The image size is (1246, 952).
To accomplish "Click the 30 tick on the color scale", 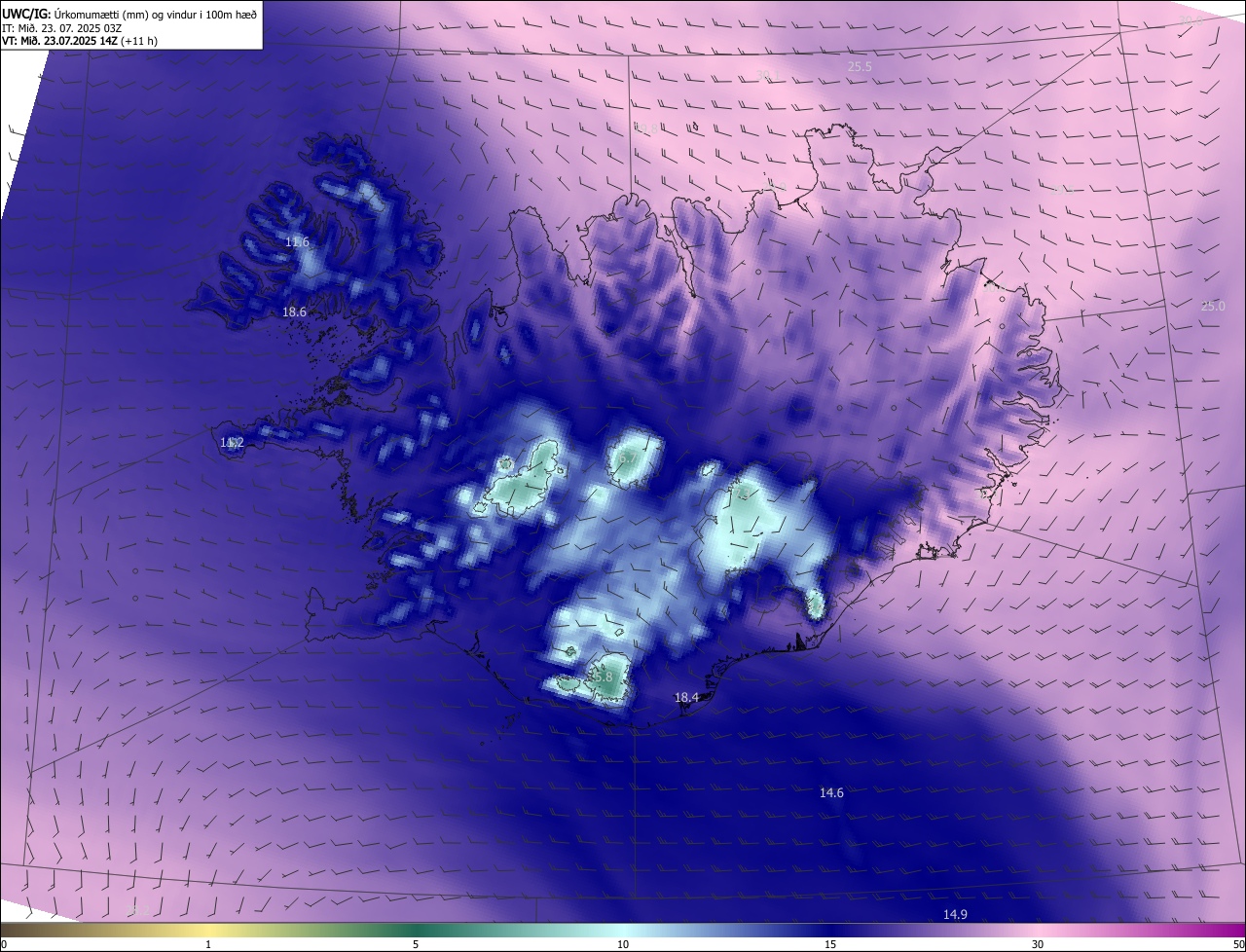I will coord(1038,944).
